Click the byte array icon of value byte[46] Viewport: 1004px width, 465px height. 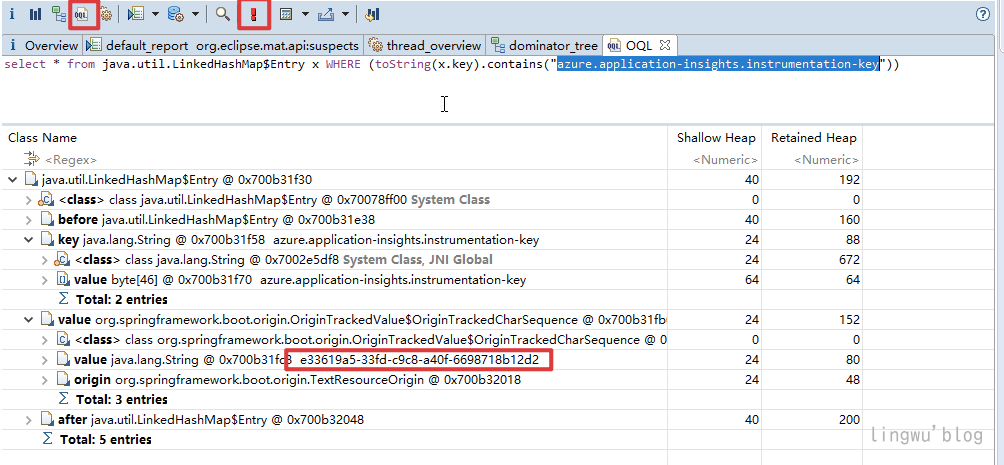63,280
